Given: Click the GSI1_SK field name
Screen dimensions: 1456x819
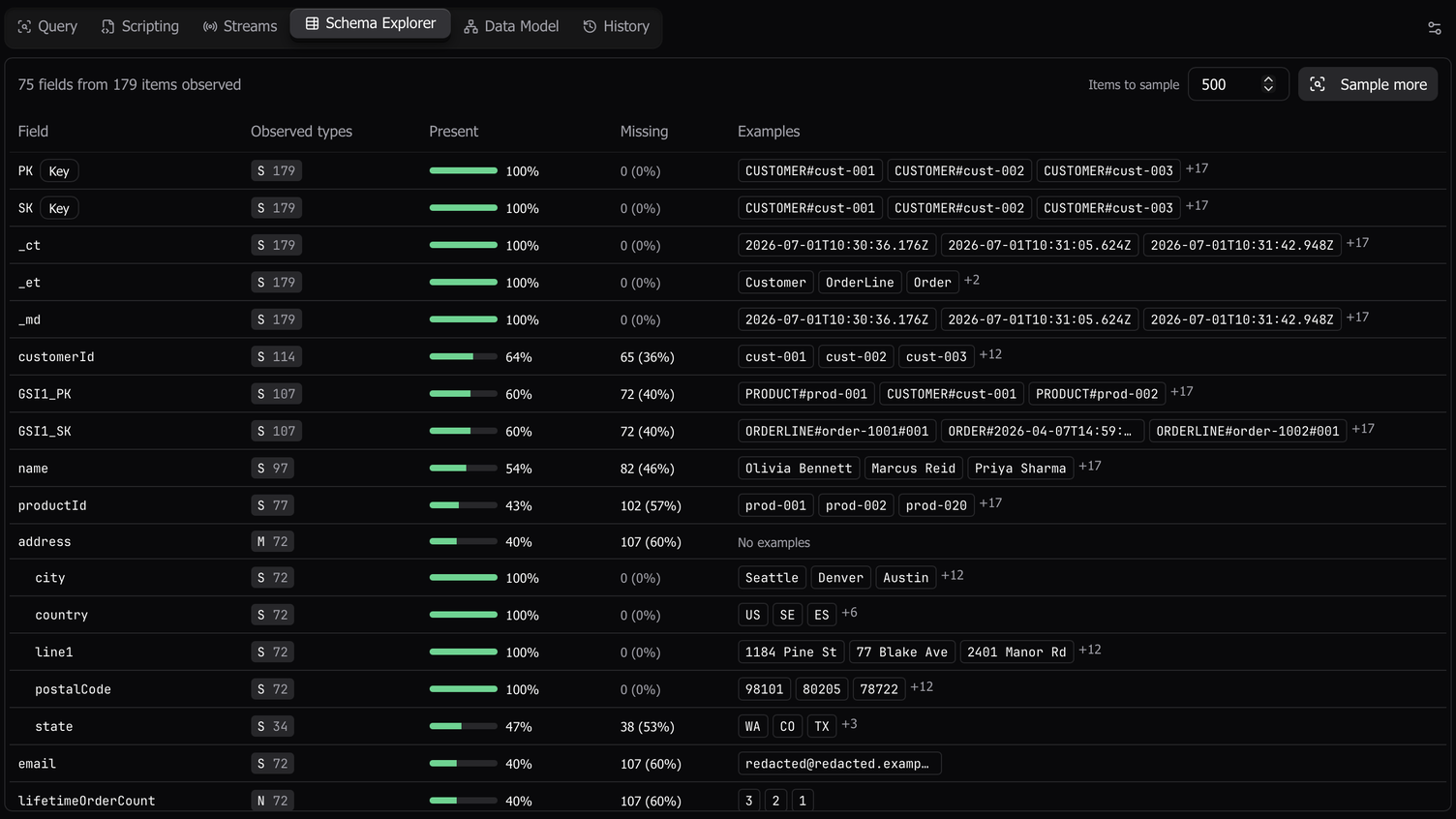Looking at the screenshot, I should [45, 431].
